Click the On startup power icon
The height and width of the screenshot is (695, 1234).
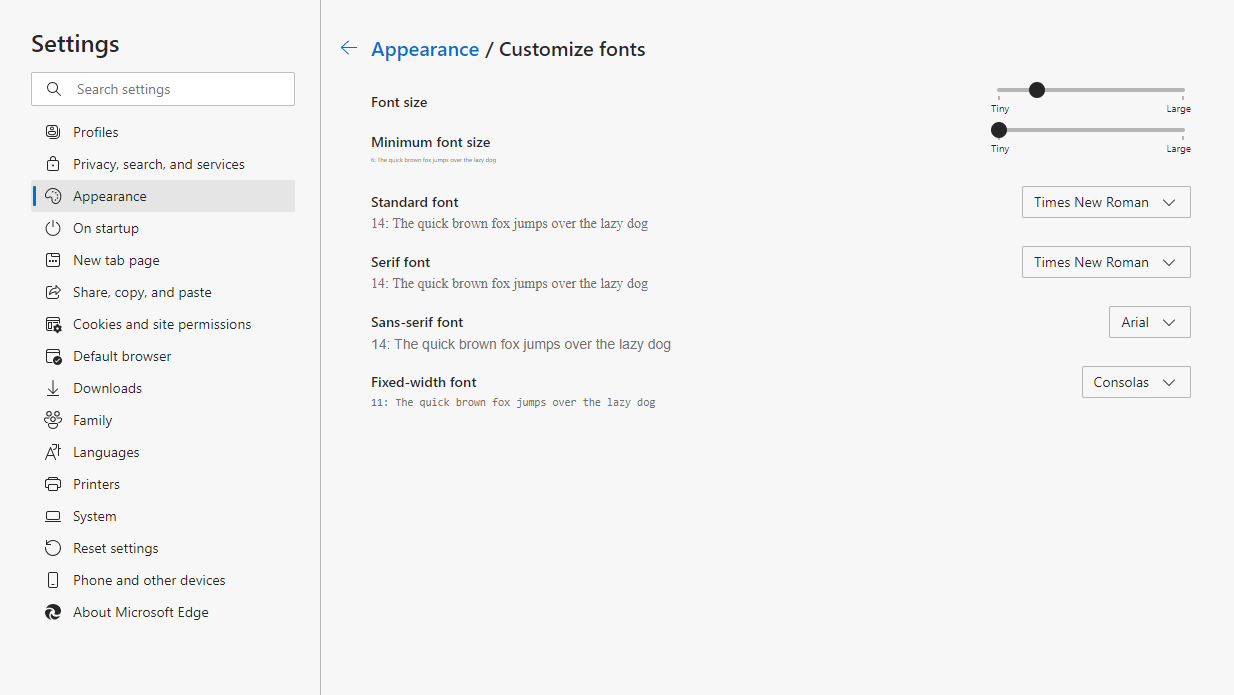click(x=53, y=228)
